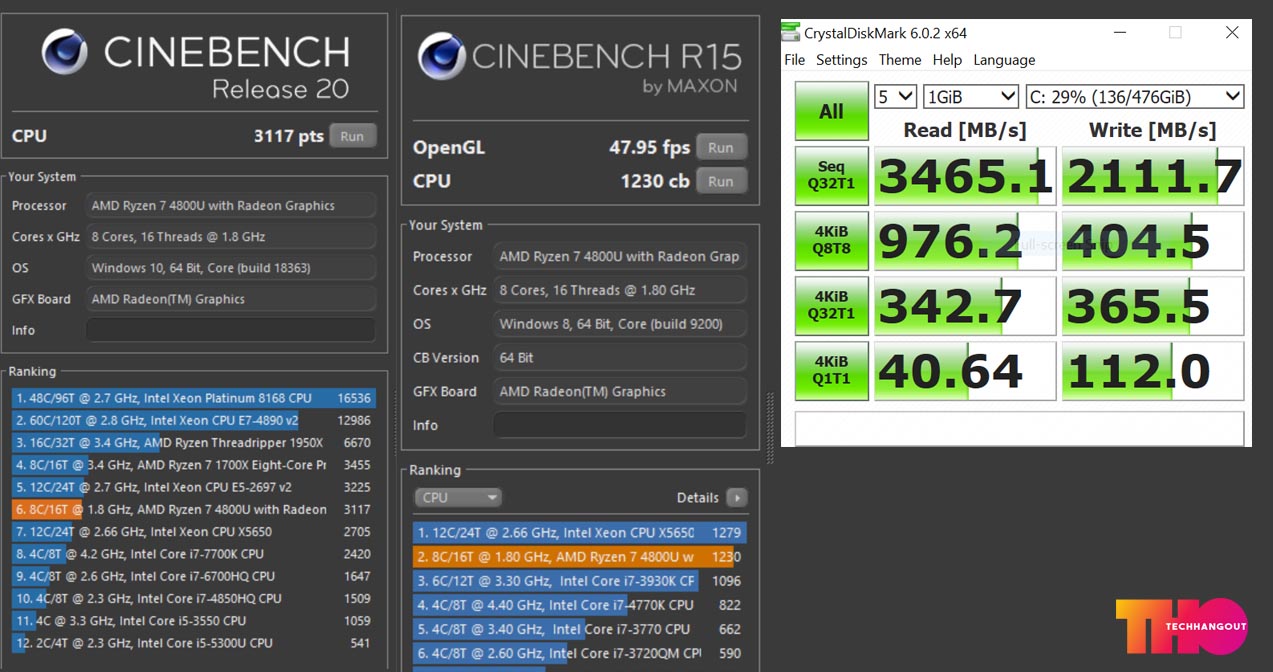This screenshot has height=672, width=1273.
Task: Click the 3117 pts score in Cinebench R20
Action: [x=288, y=136]
